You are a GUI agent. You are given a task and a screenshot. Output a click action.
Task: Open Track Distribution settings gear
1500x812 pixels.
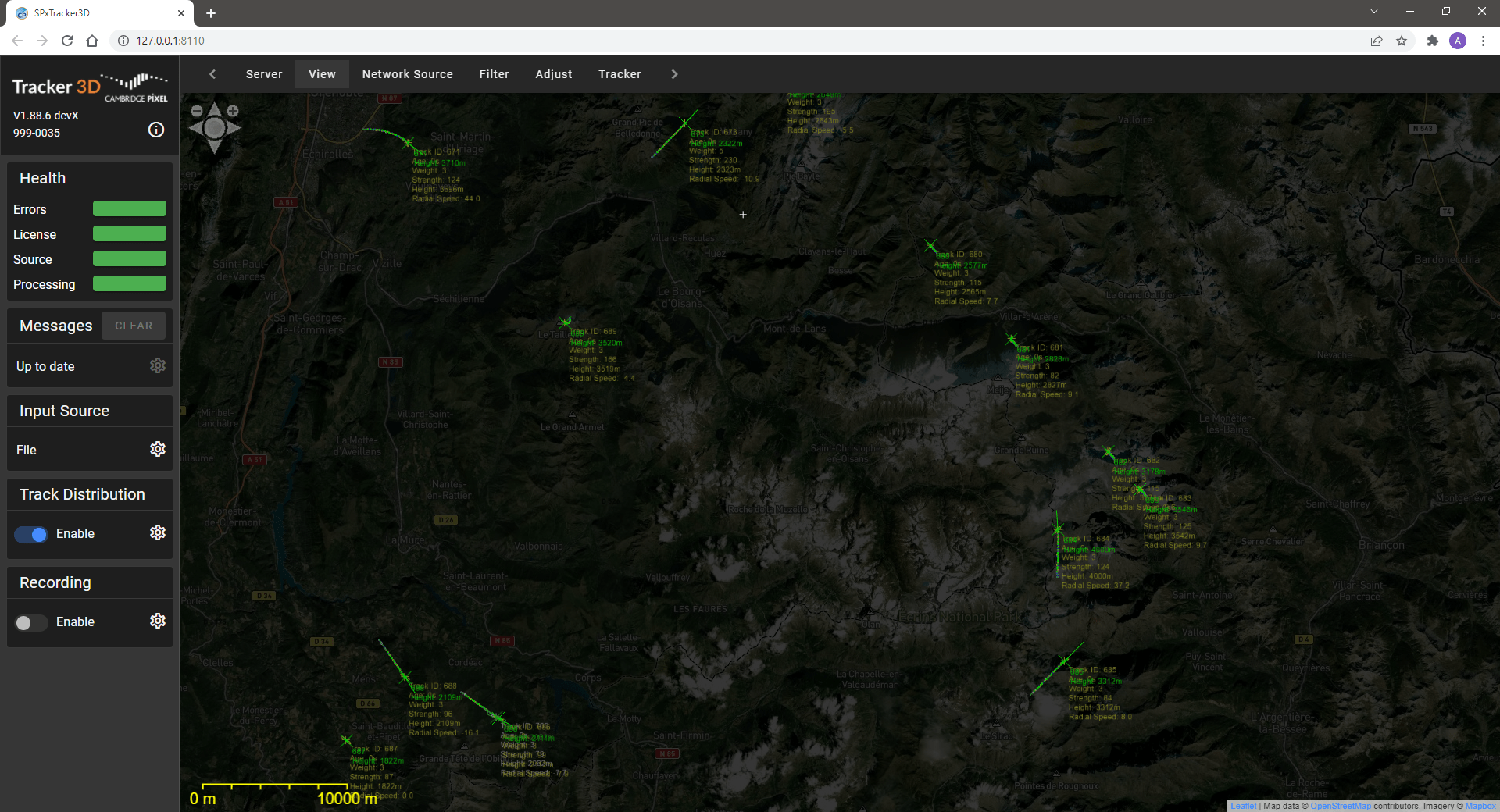(x=158, y=532)
